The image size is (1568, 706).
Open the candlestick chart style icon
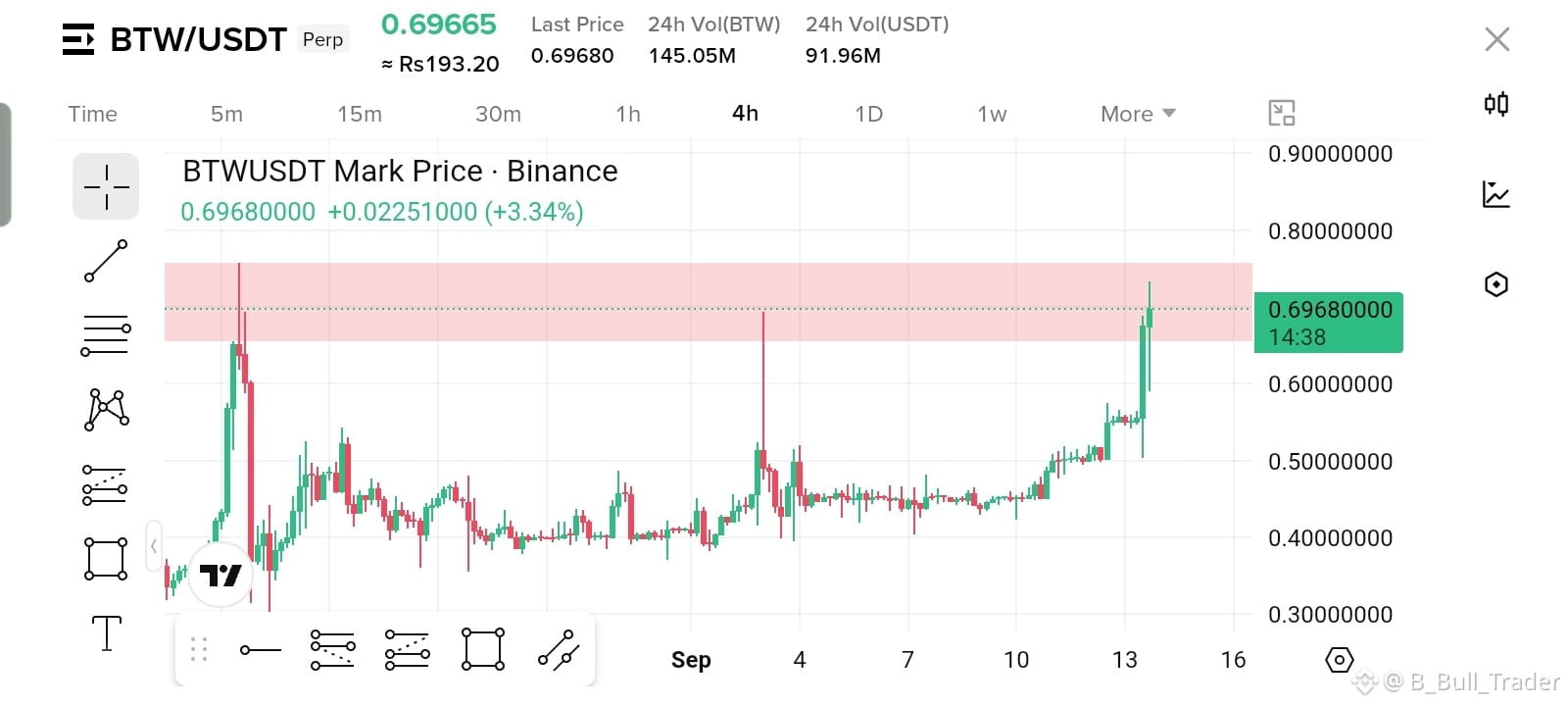click(x=1496, y=104)
